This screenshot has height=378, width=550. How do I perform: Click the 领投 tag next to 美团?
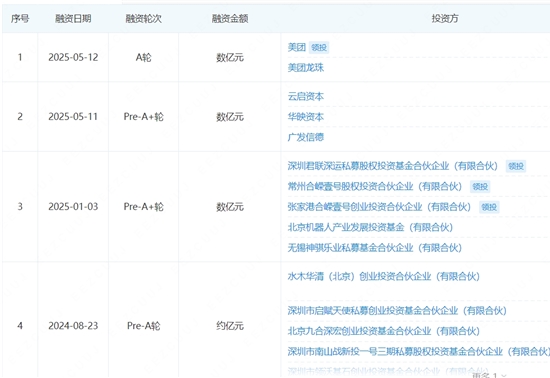pos(319,47)
